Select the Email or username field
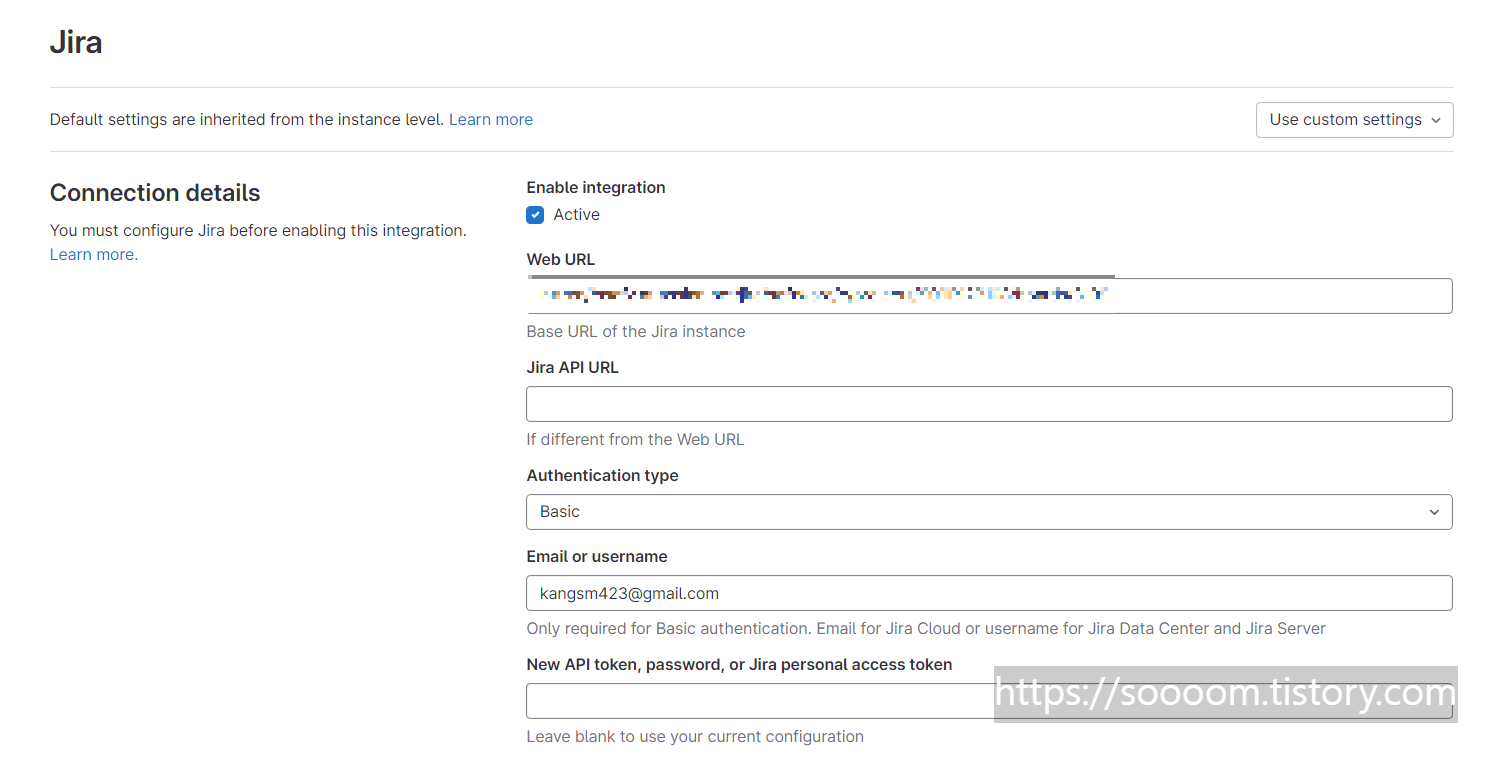 [989, 593]
